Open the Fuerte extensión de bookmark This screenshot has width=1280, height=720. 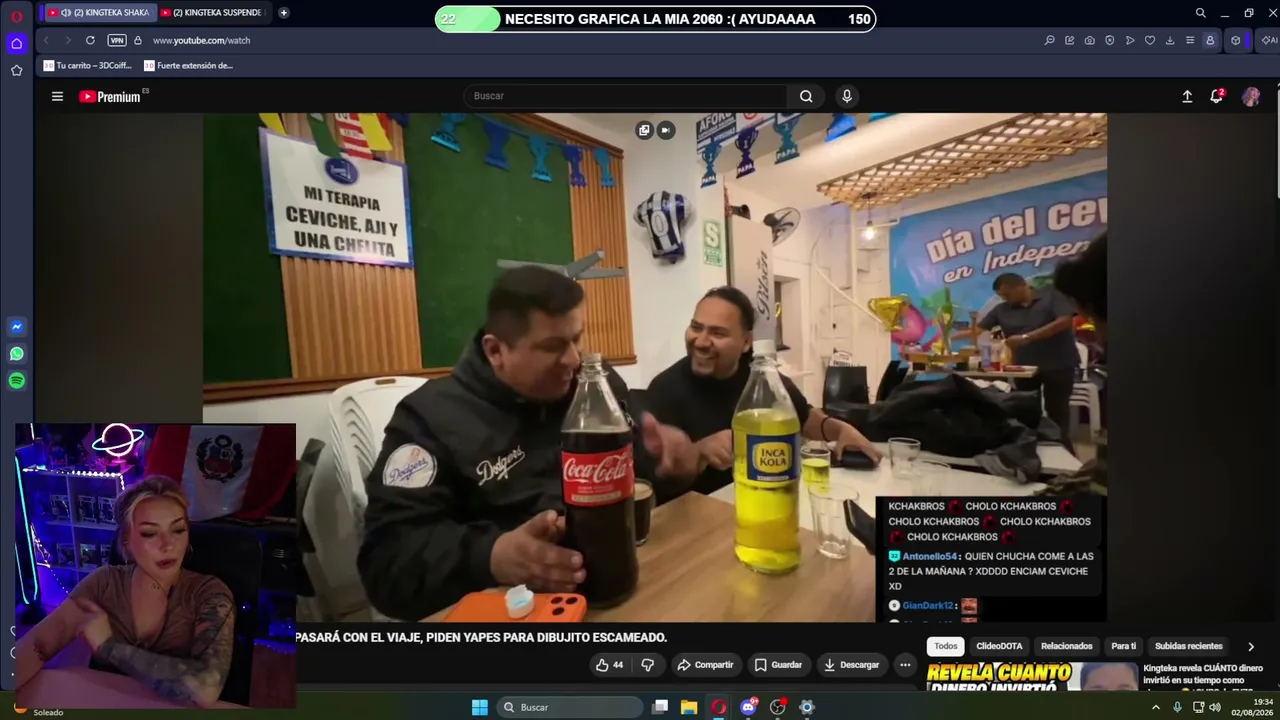(x=189, y=66)
